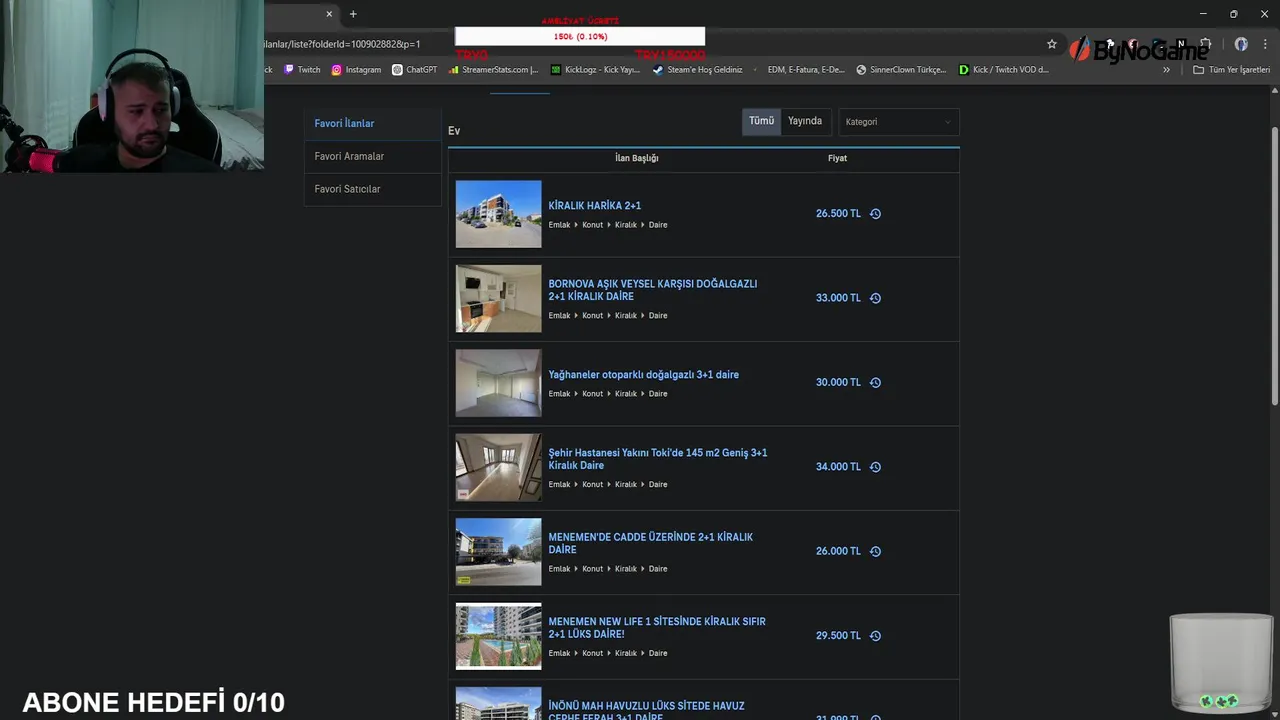The width and height of the screenshot is (1280, 720).
Task: Open Favori İlanlar in the sidebar
Action: 372,124
